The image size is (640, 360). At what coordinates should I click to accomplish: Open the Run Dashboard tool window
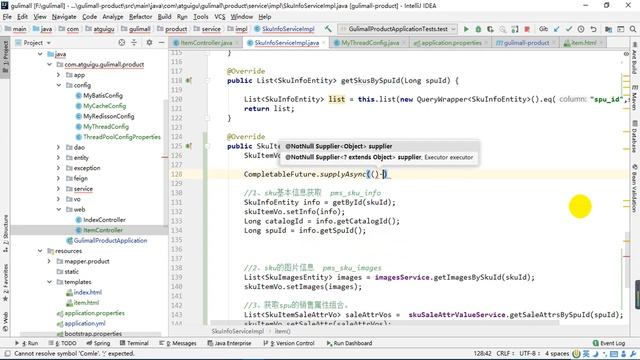[349, 343]
